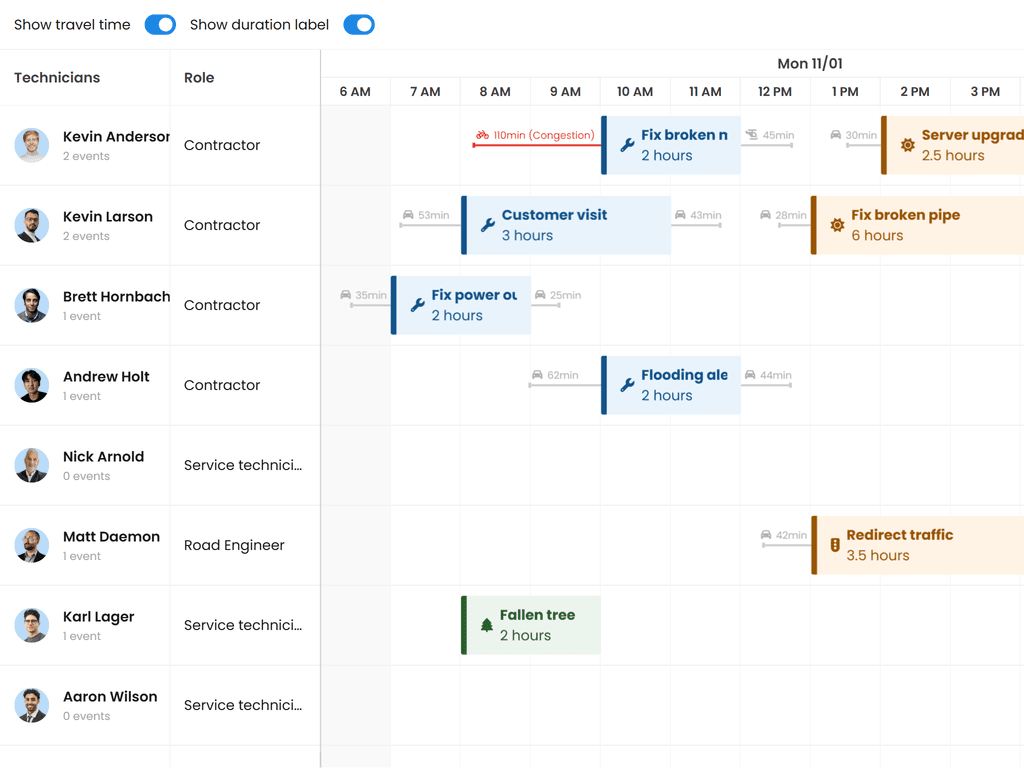Toggle the Show travel time switch

point(160,25)
